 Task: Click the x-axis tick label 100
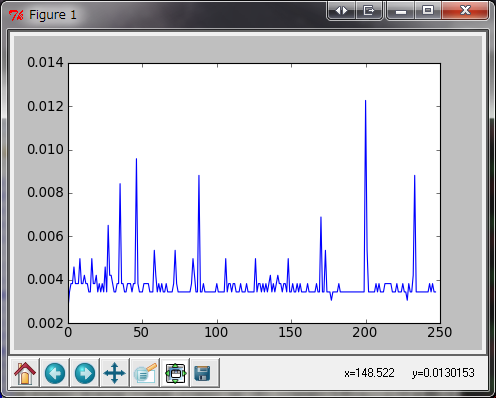tap(216, 332)
